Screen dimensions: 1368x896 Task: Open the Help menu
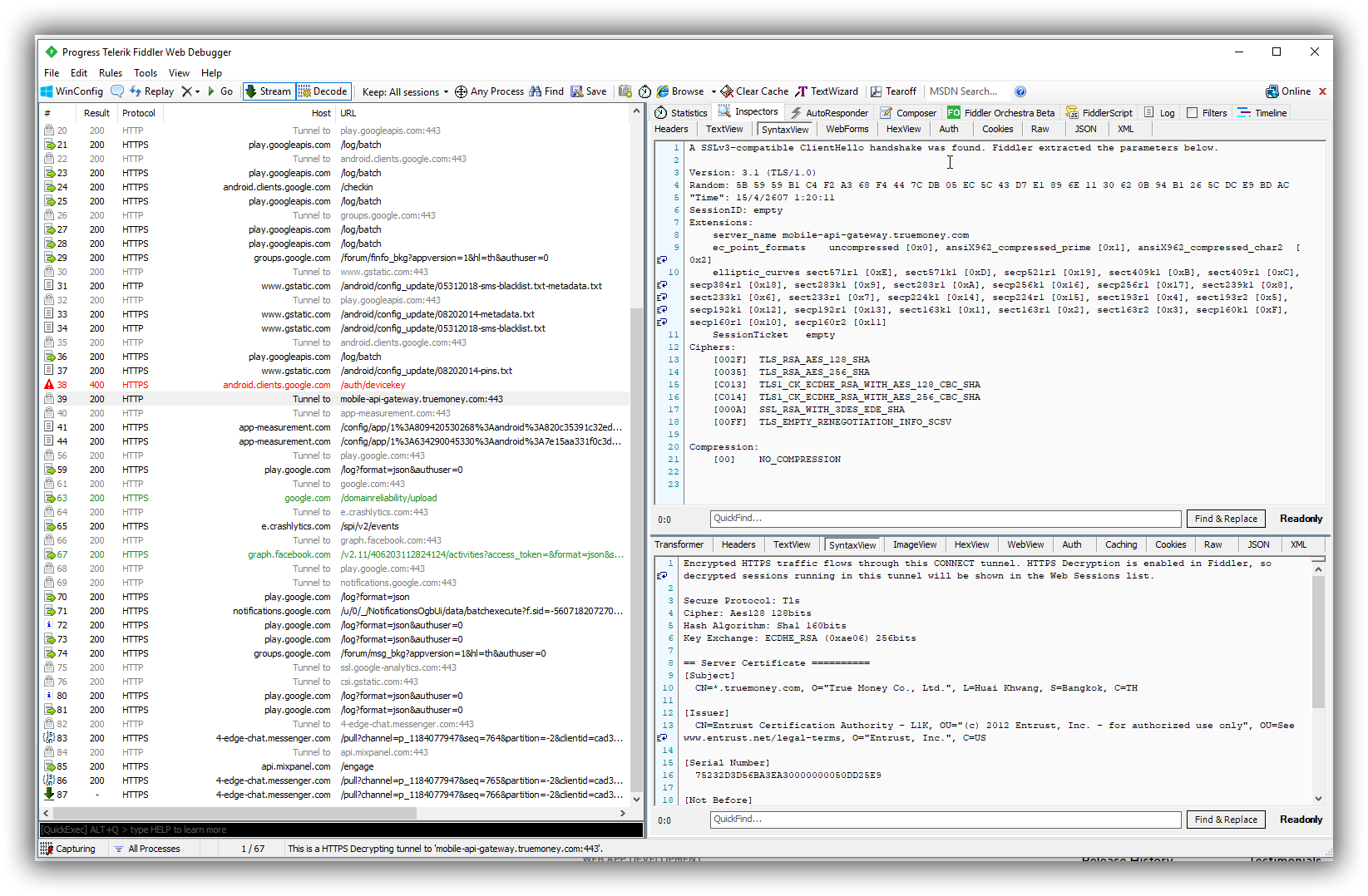pos(211,73)
